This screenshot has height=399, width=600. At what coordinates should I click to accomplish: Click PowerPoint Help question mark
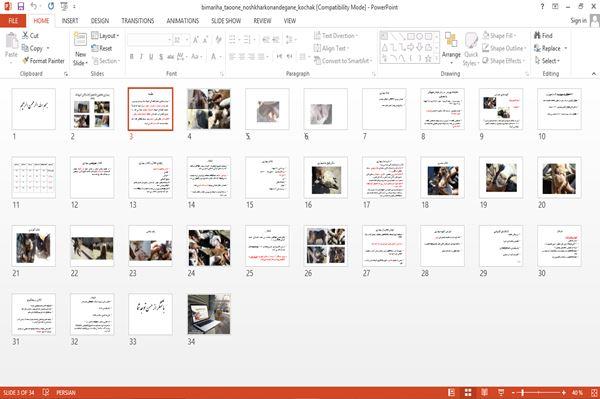click(x=542, y=7)
